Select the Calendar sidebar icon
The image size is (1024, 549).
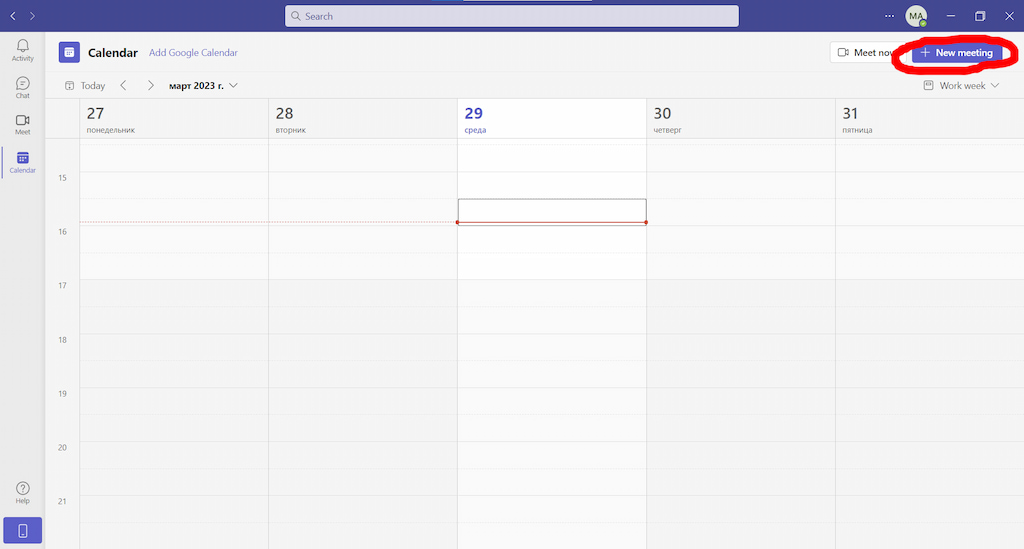click(x=22, y=162)
